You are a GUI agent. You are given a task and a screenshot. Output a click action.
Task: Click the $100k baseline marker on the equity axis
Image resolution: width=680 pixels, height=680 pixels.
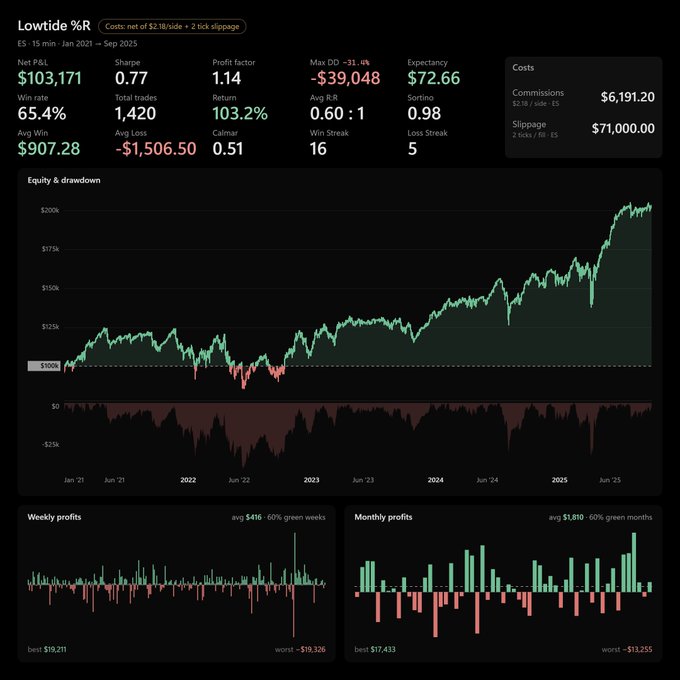44,366
